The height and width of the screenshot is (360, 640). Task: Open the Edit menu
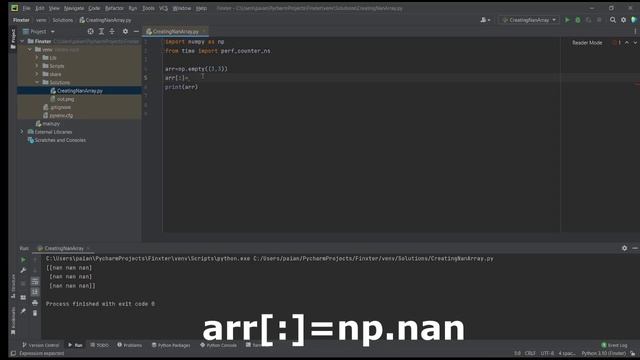point(40,8)
